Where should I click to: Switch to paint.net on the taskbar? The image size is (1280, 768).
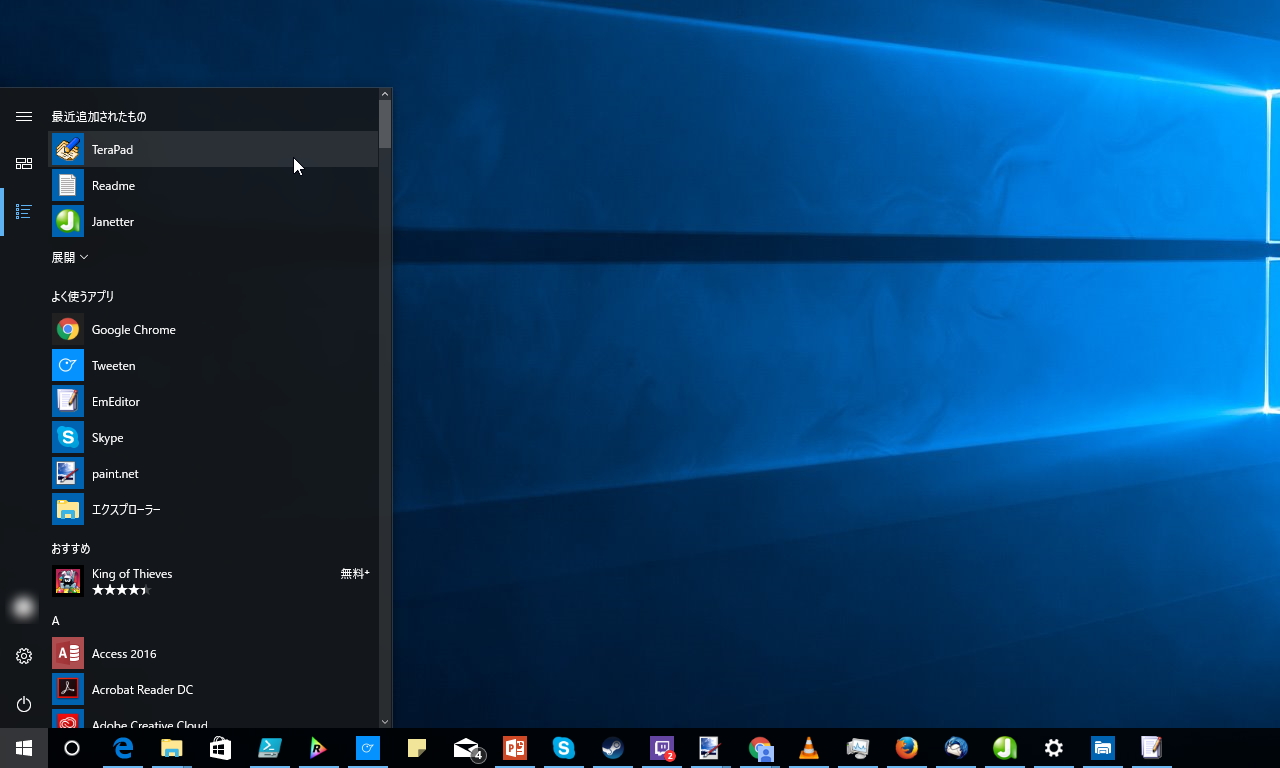point(710,748)
